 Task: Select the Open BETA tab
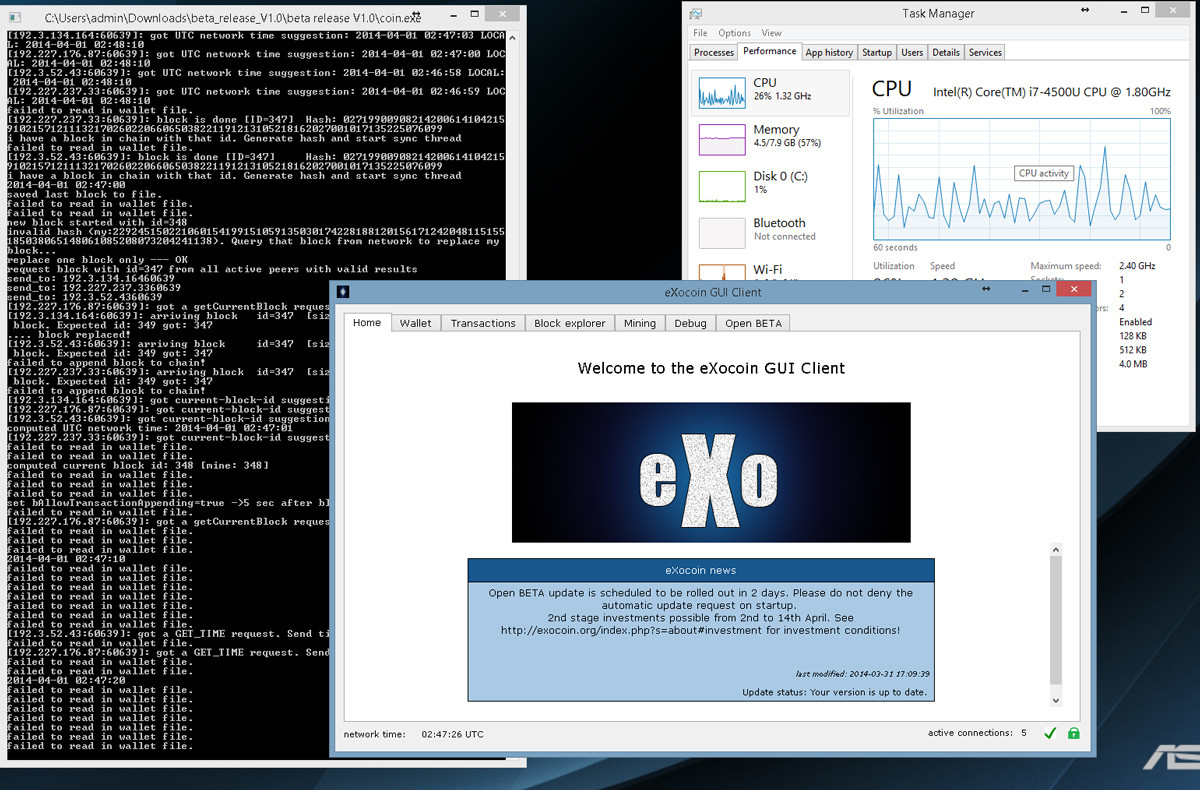click(x=754, y=323)
